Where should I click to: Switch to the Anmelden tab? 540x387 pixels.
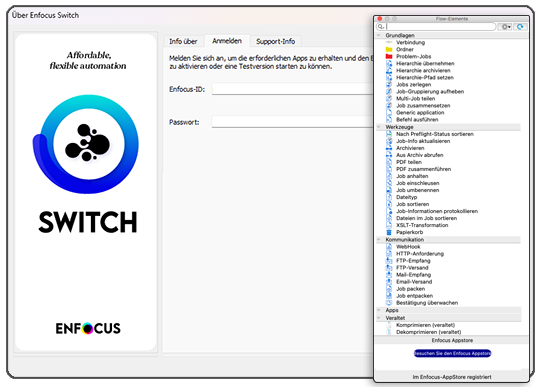[x=227, y=41]
